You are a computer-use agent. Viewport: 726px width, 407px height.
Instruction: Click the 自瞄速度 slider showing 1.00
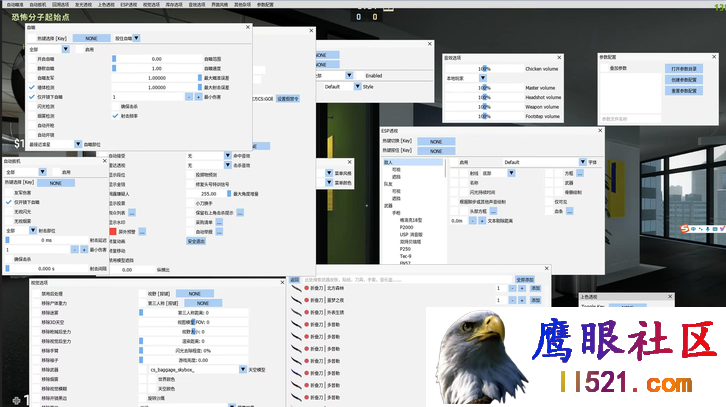point(156,69)
